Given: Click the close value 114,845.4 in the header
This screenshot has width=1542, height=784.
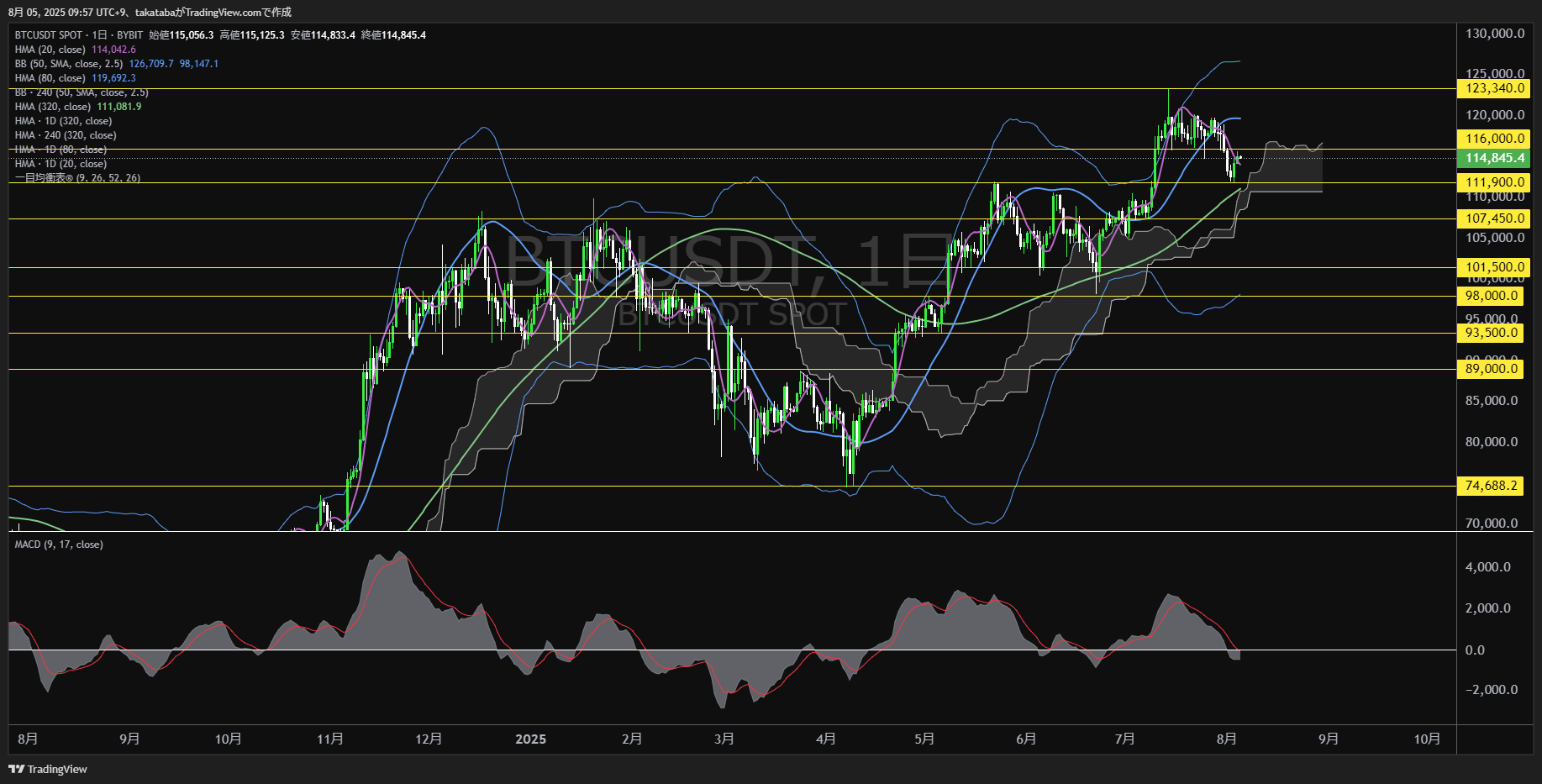Looking at the screenshot, I should point(403,35).
